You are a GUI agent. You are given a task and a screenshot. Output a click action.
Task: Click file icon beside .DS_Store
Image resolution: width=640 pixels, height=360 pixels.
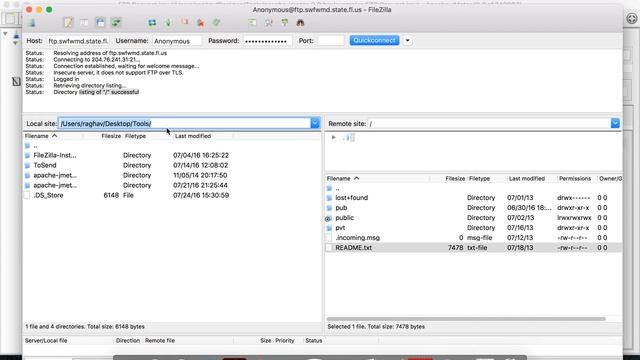point(27,196)
